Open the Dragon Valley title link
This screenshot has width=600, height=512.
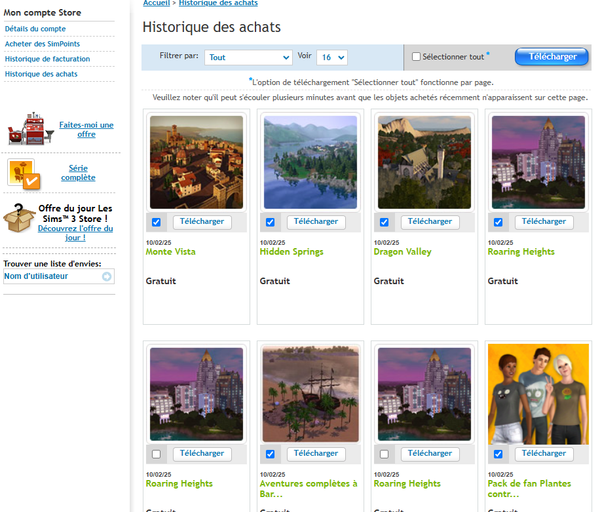pos(403,252)
